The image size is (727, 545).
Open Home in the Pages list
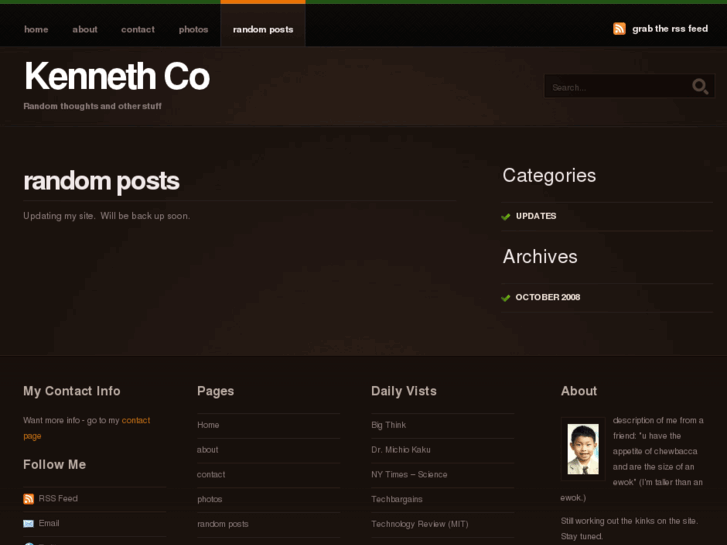(208, 425)
